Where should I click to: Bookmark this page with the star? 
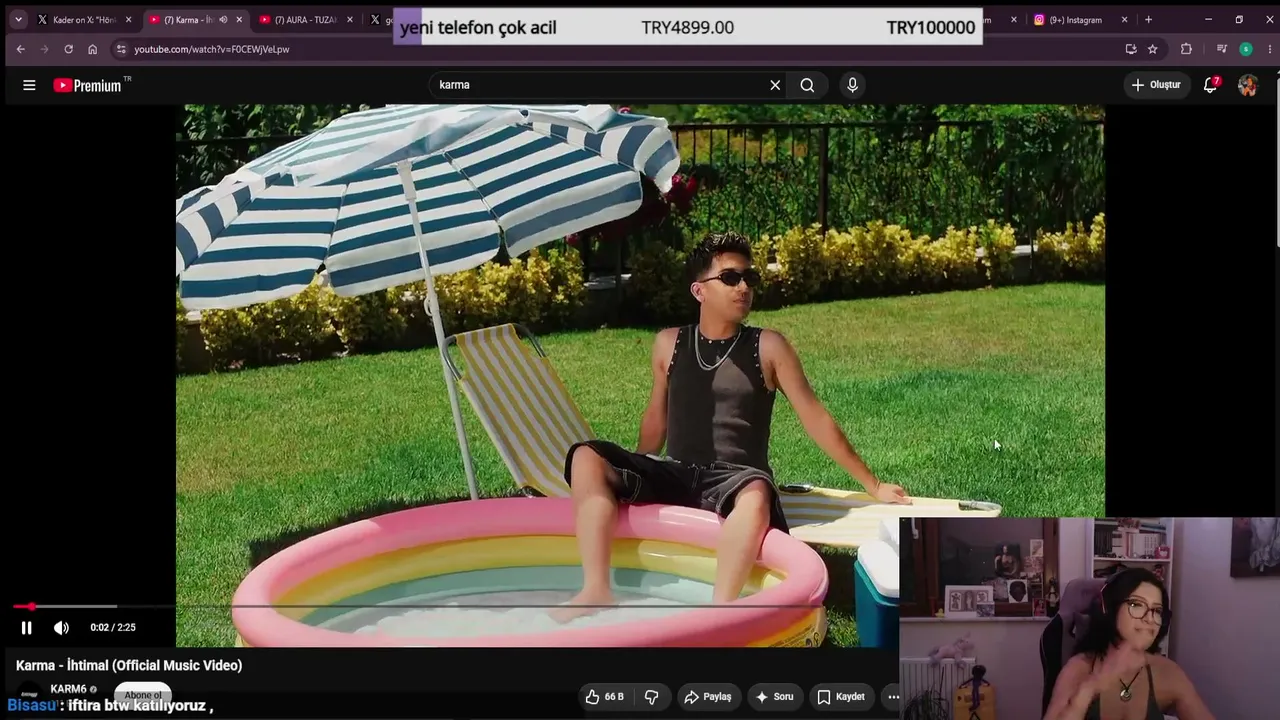(1153, 49)
